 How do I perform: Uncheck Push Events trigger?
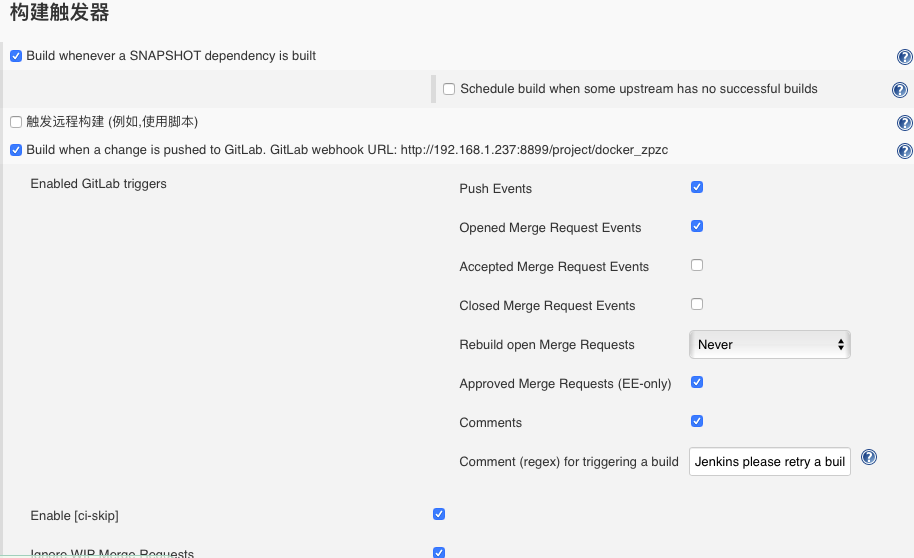coord(697,187)
